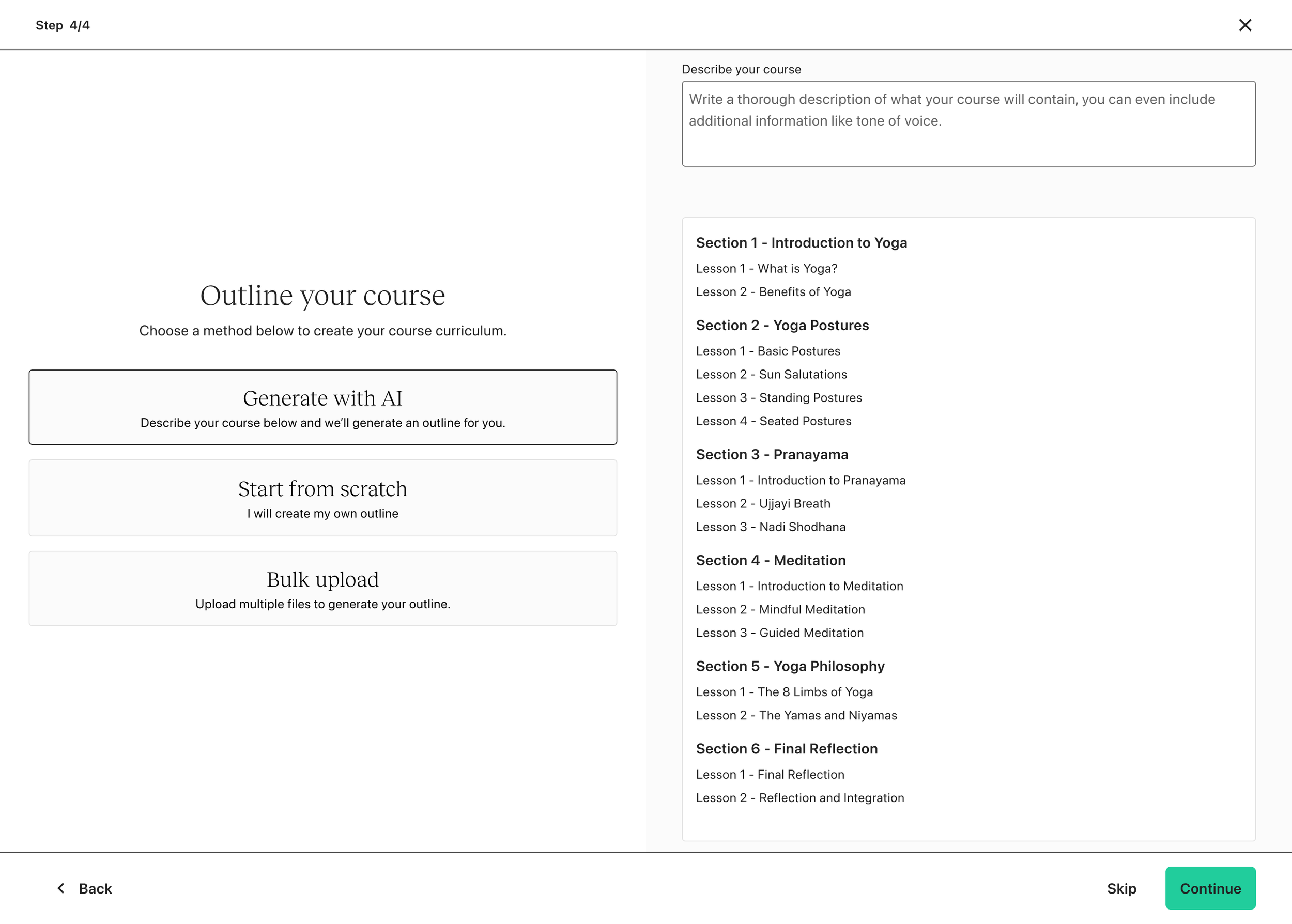Select Section 2 Yoga Postures heading
Viewport: 1292px width, 924px height.
(x=782, y=326)
